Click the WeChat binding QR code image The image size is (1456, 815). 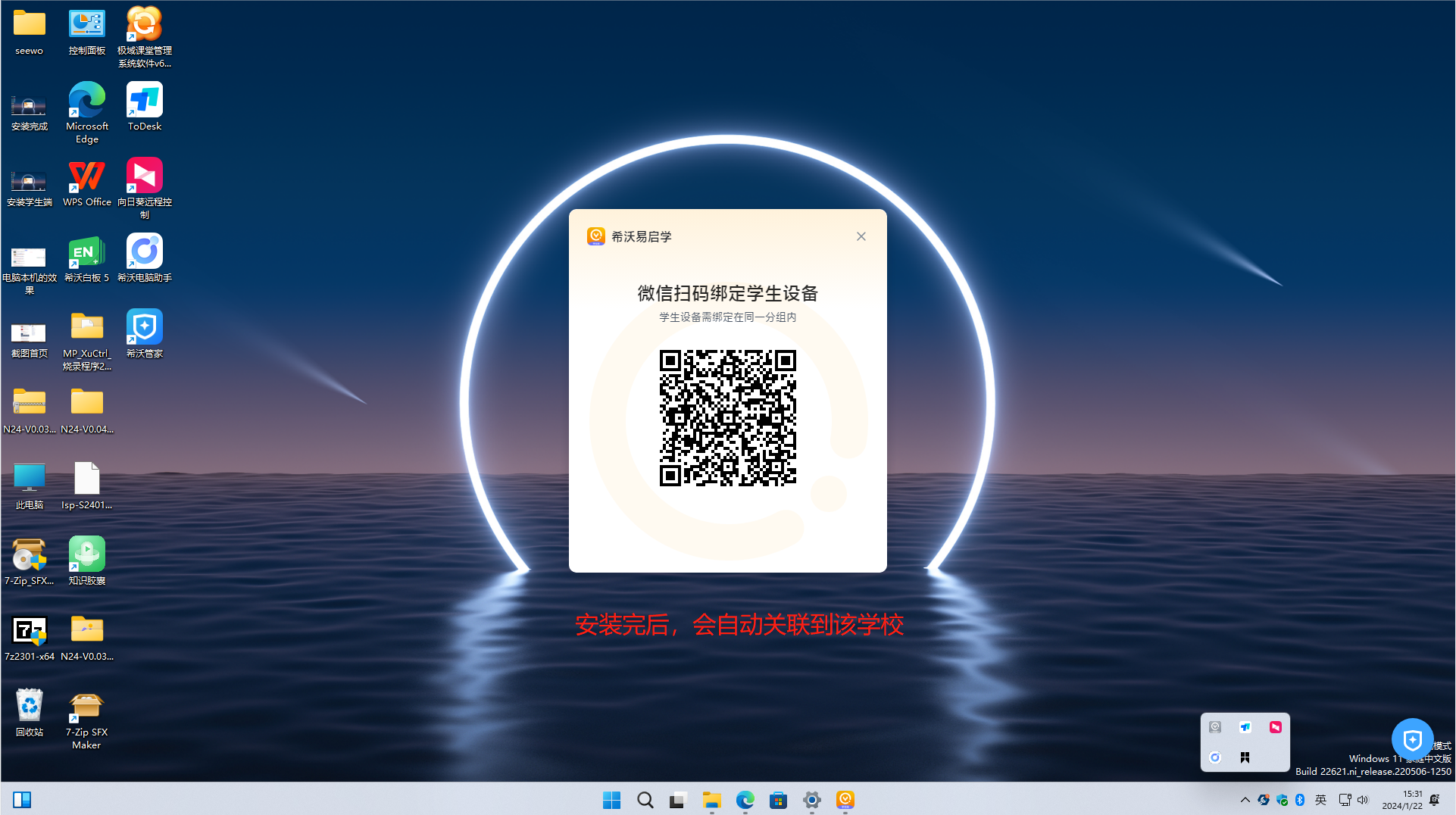tap(728, 417)
